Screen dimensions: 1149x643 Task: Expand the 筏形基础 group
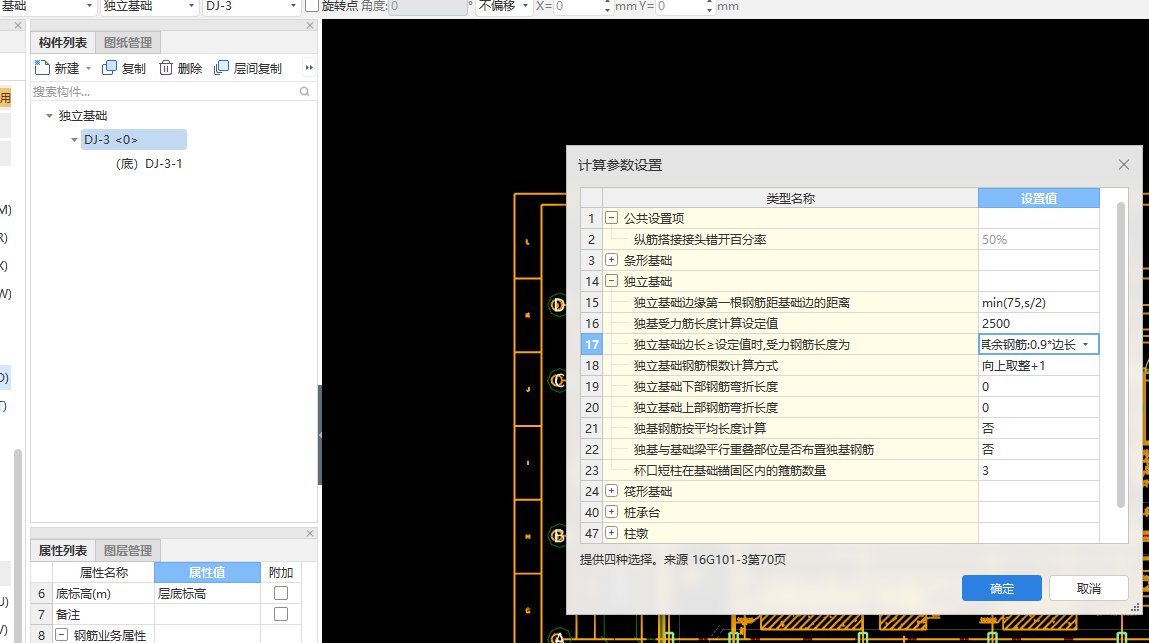[x=611, y=490]
